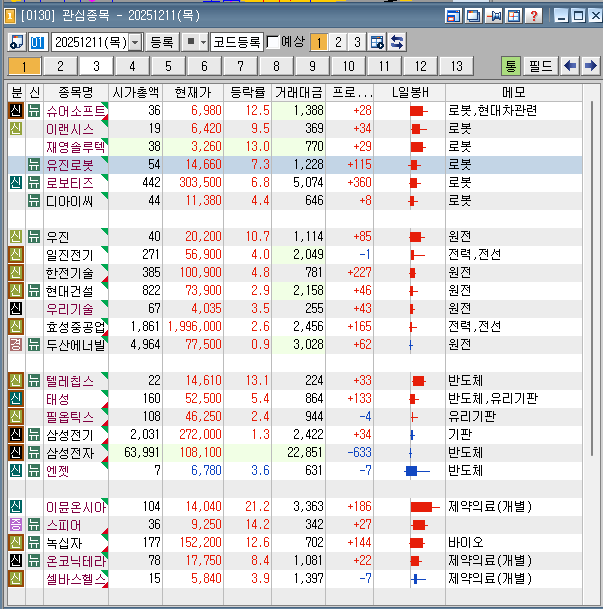This screenshot has width=603, height=609.
Task: Sort by 등락률 column header
Action: 248,92
